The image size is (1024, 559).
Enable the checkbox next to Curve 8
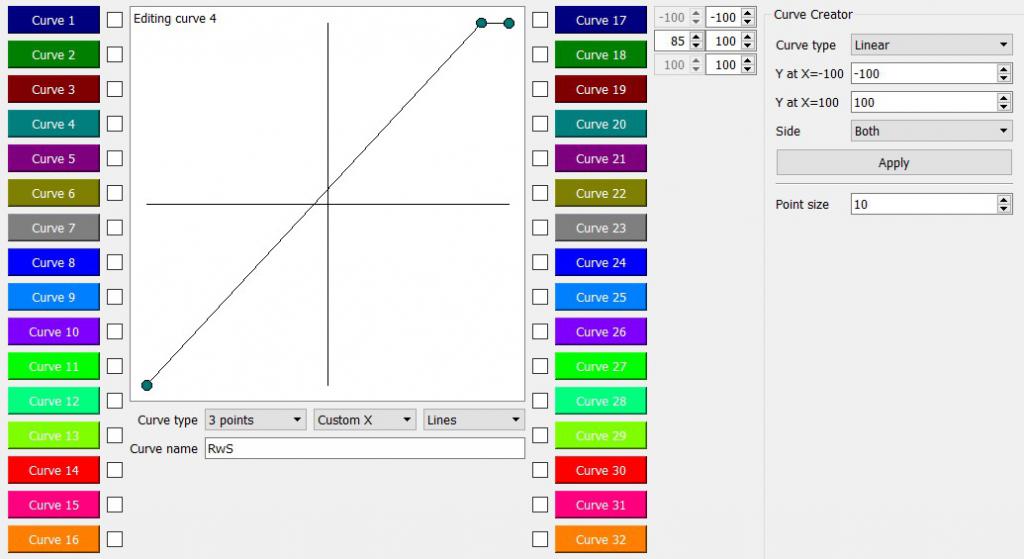pos(115,262)
